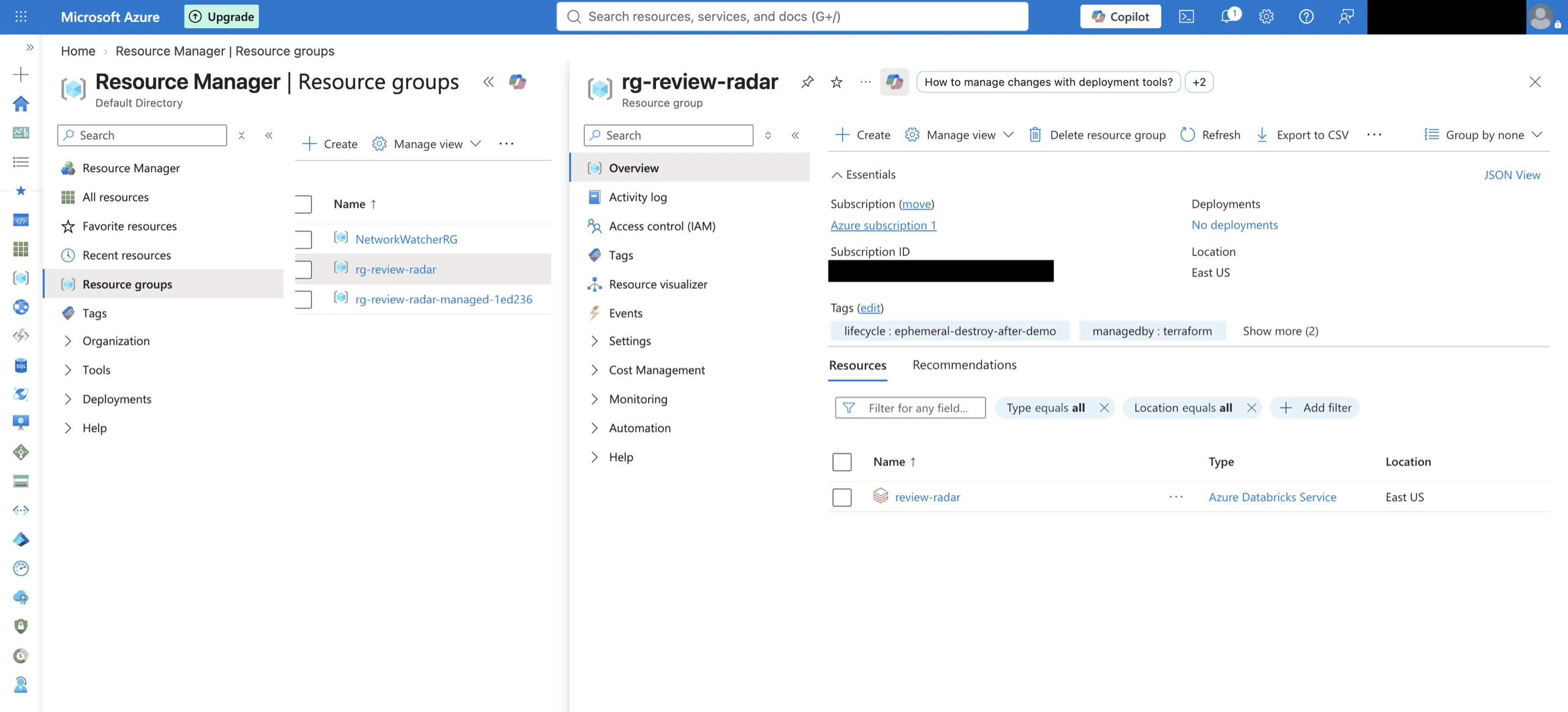The height and width of the screenshot is (712, 1568).
Task: Check the NetworkWatcherRG checkbox
Action: point(303,239)
